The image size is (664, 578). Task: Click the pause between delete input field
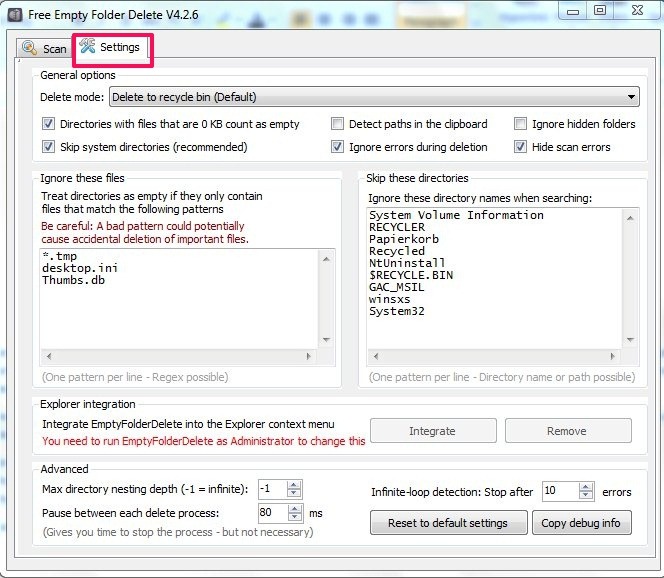[272, 512]
